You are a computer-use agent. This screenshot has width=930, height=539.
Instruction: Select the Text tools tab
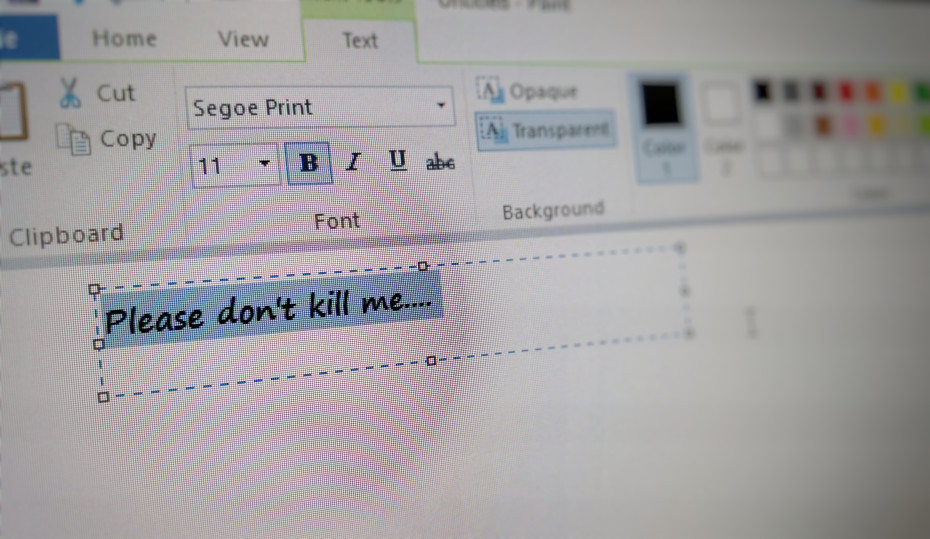click(x=360, y=40)
